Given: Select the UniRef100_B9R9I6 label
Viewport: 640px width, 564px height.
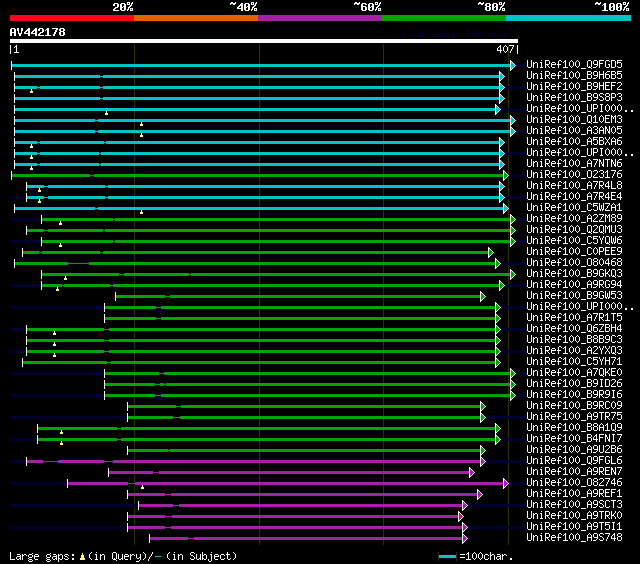Looking at the screenshot, I should (x=574, y=395).
